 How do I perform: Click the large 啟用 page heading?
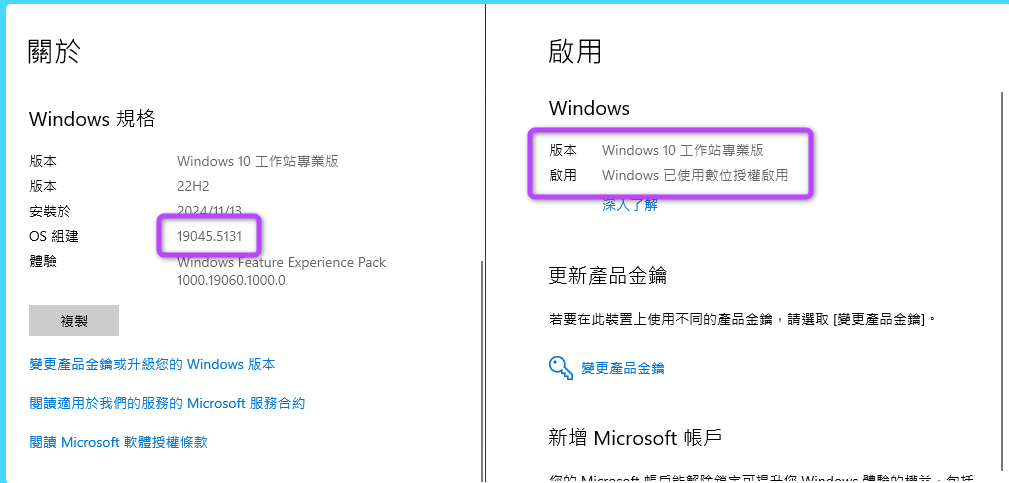[x=575, y=51]
